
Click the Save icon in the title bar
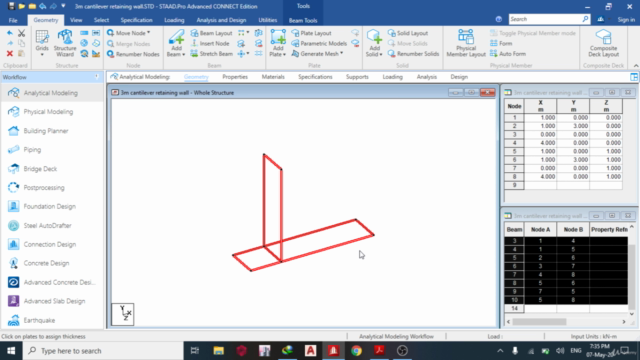11,6
